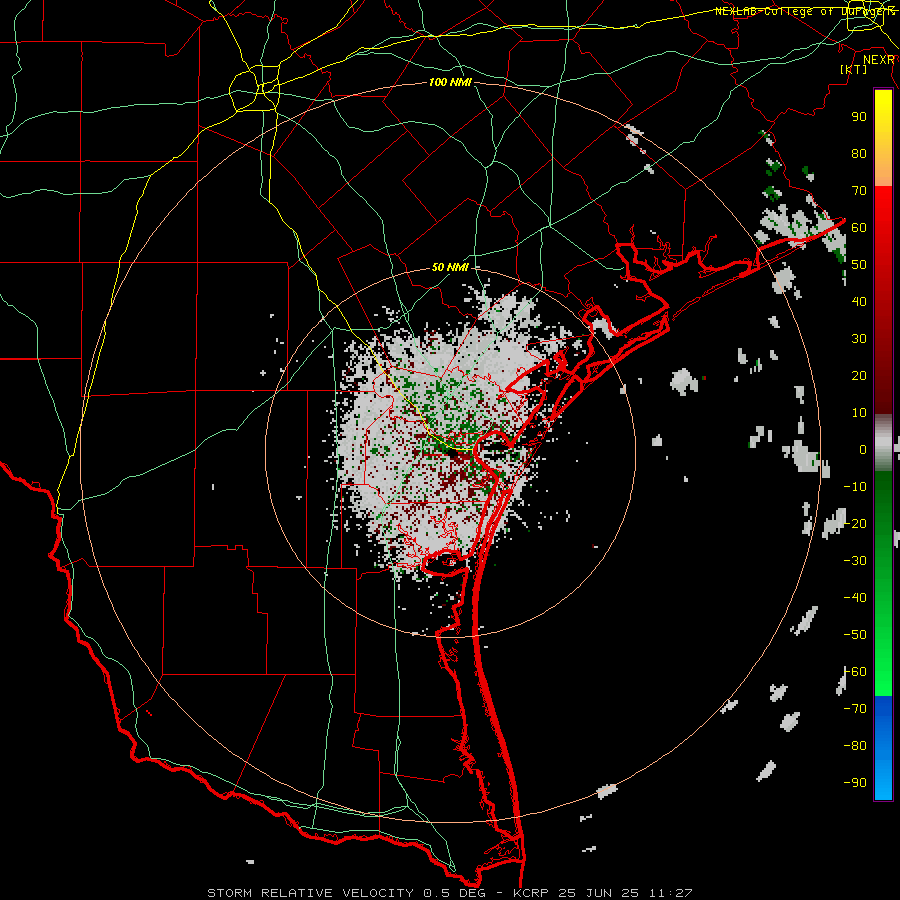Click the 40 value on the velocity scale

pyautogui.click(x=859, y=302)
